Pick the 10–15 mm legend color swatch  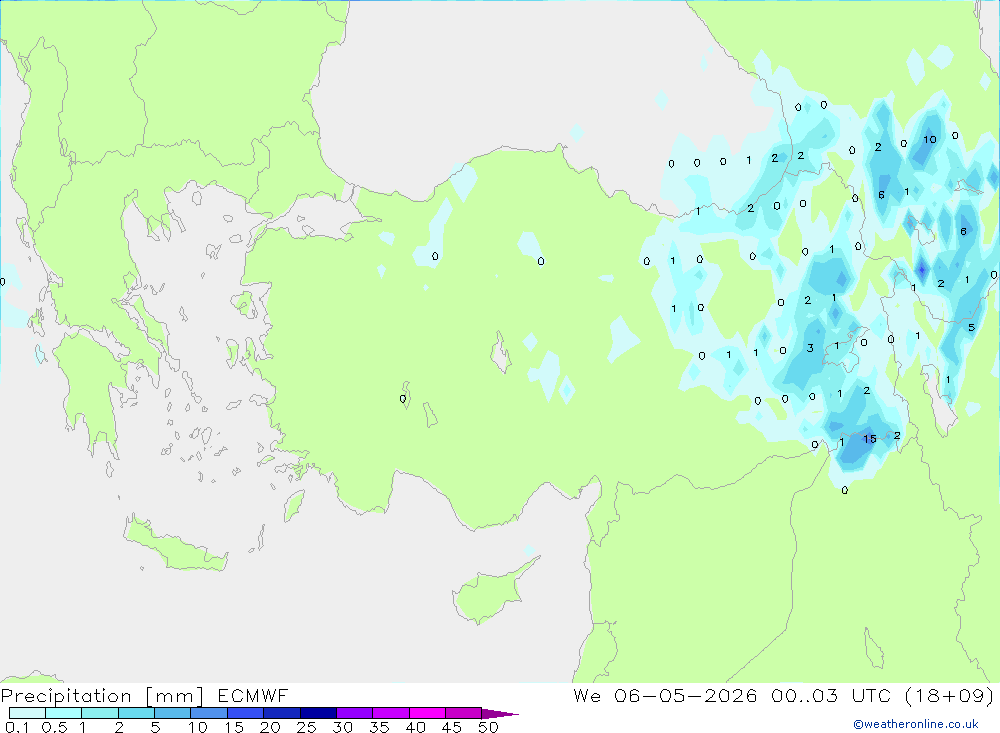click(209, 713)
